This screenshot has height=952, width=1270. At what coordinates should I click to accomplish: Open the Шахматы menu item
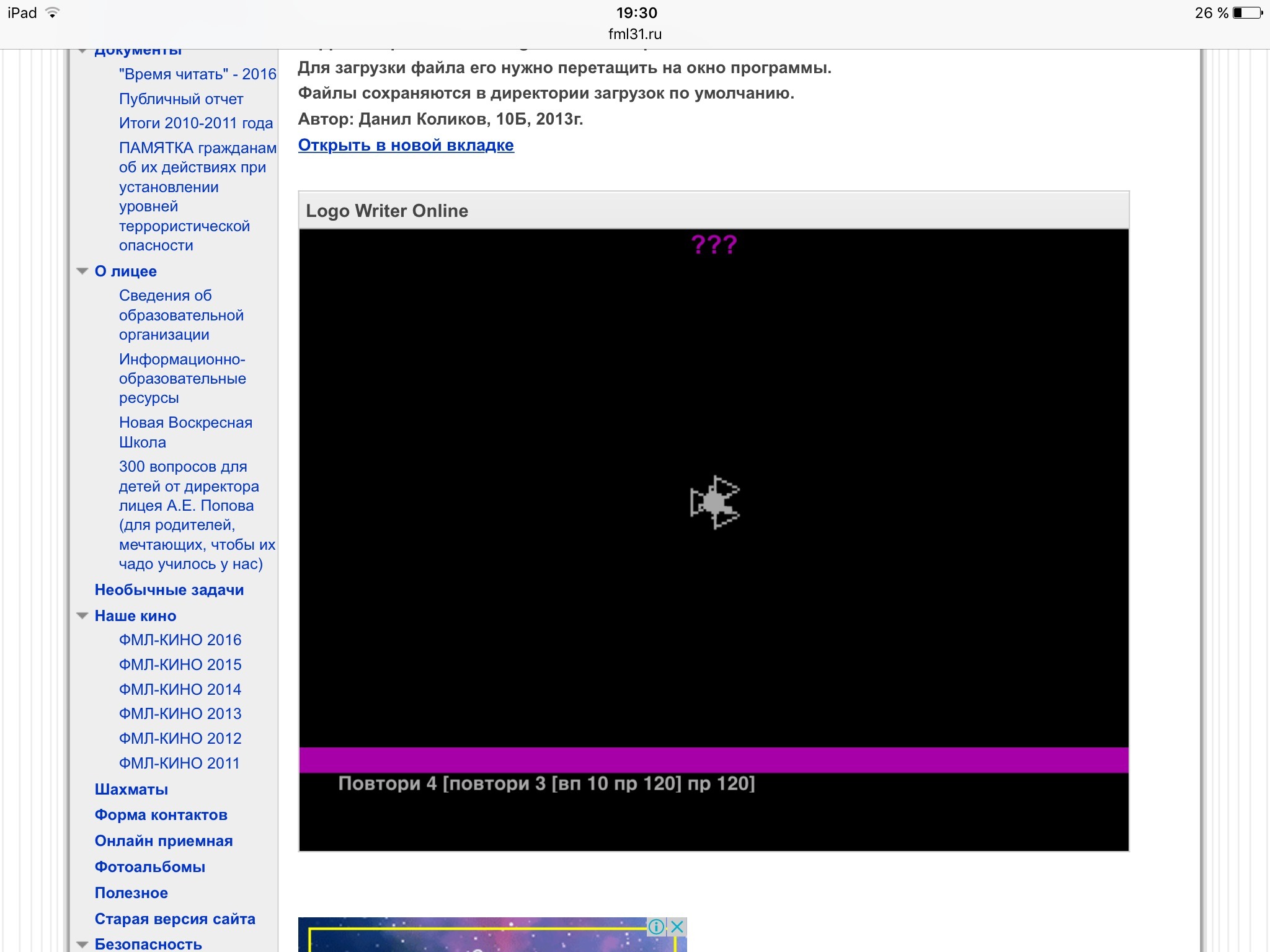coord(131,790)
